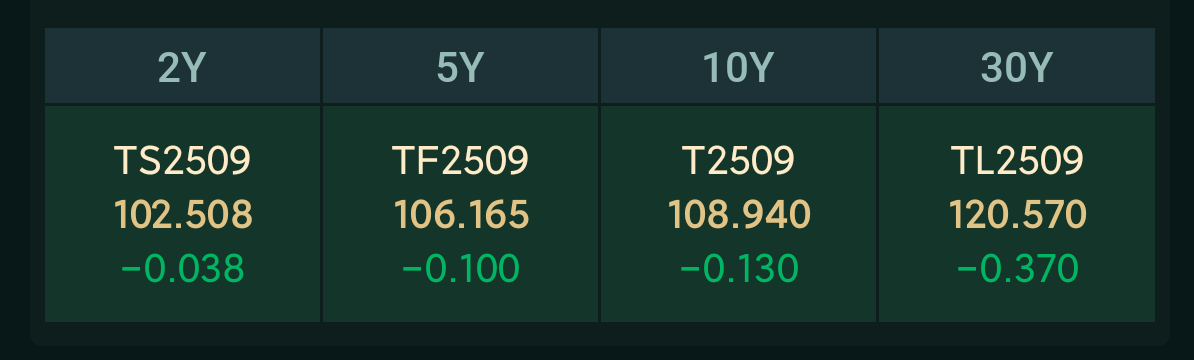Click the 108.940 price value
This screenshot has height=360, width=1194.
pyautogui.click(x=739, y=215)
